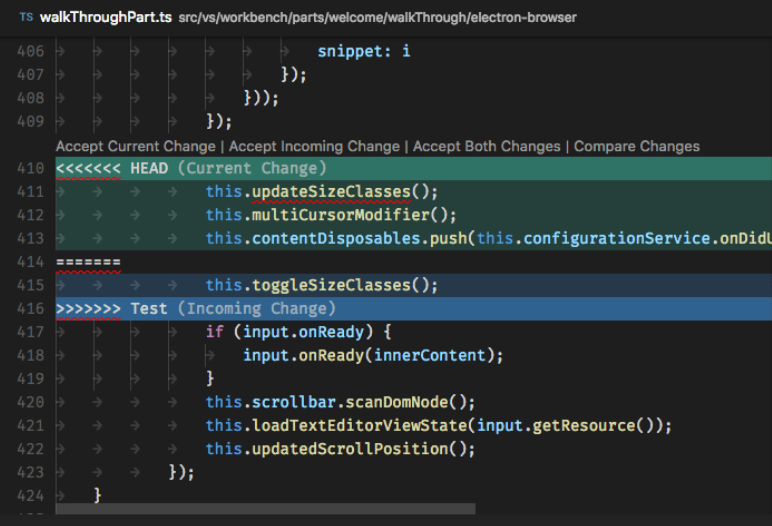Place cursor on this.multiCursorModifier() line
The height and width of the screenshot is (526, 772).
pyautogui.click(x=331, y=215)
